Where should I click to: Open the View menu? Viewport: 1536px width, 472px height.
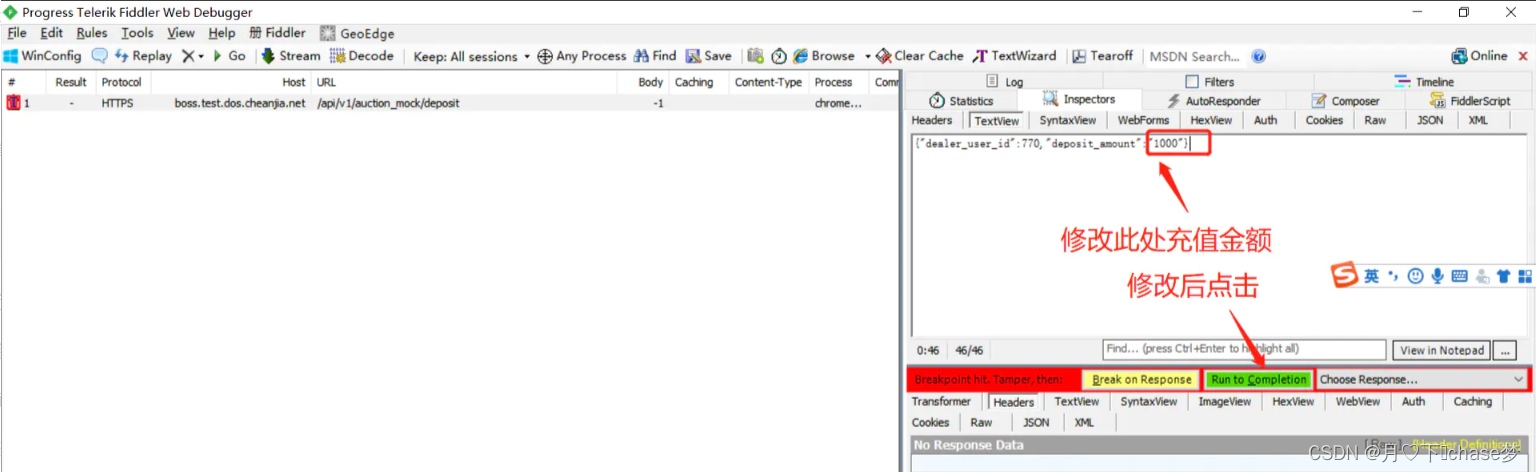pos(181,33)
